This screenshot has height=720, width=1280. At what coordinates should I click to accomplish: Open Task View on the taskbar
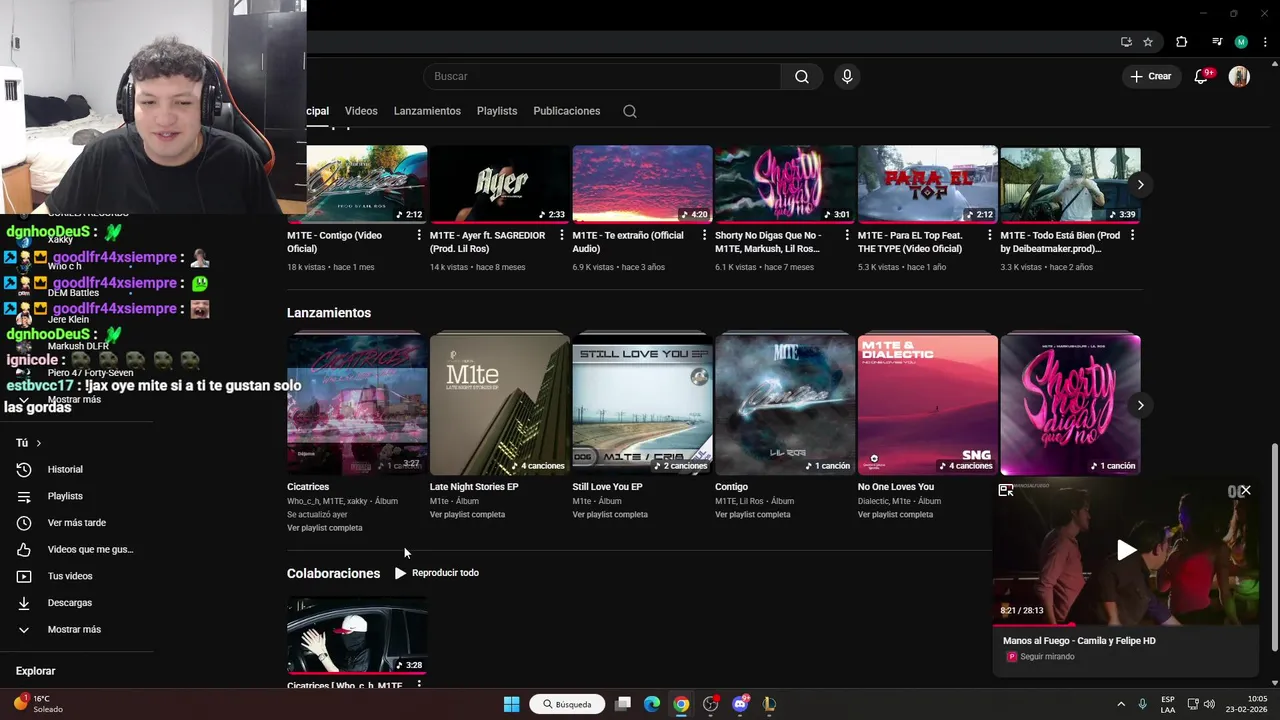623,704
